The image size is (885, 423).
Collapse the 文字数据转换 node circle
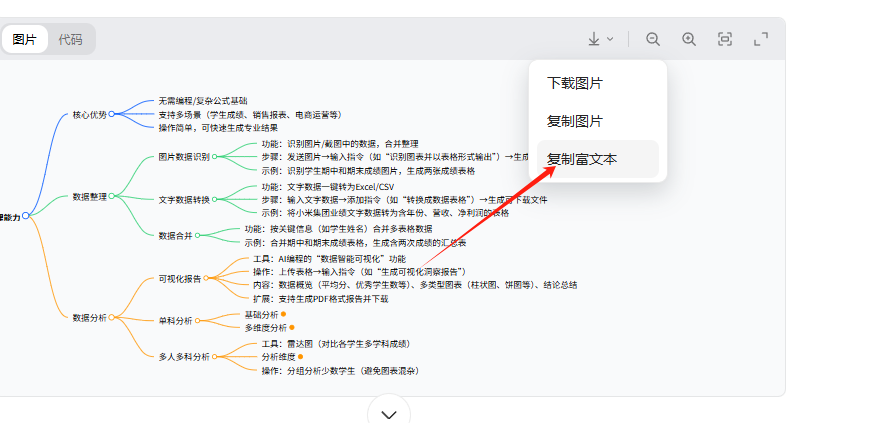[214, 199]
